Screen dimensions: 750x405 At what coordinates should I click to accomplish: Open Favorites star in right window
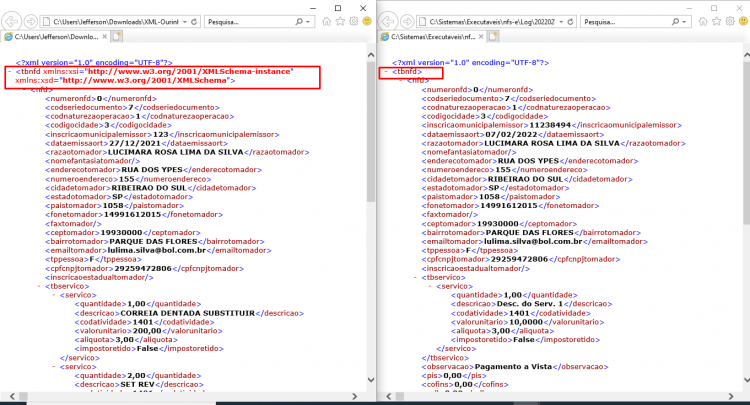(x=717, y=21)
